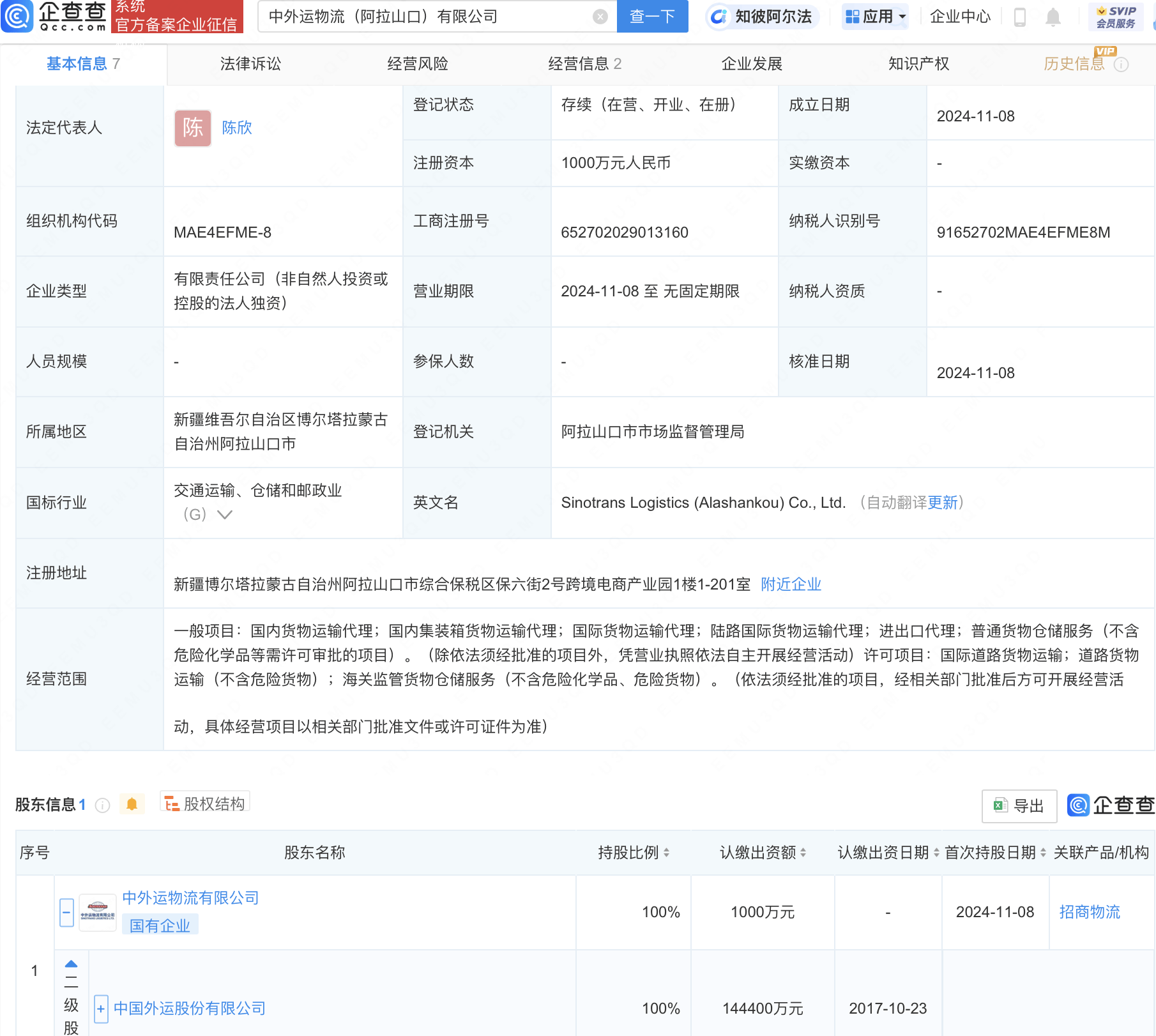
Task: Click the 企查查 logo beside the 导出 button
Action: point(1111,805)
